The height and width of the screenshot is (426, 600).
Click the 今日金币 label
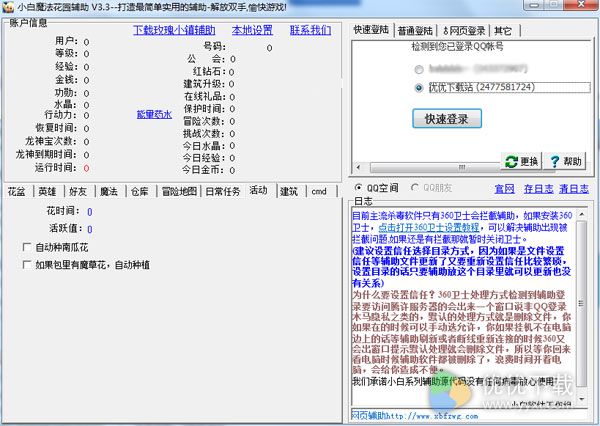[204, 170]
